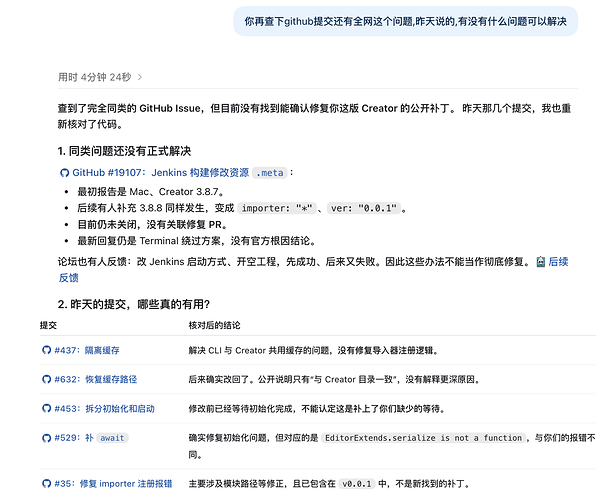Click heading 2. 昨天的提交，哪些真的有用?
The width and height of the screenshot is (607, 499).
134,305
